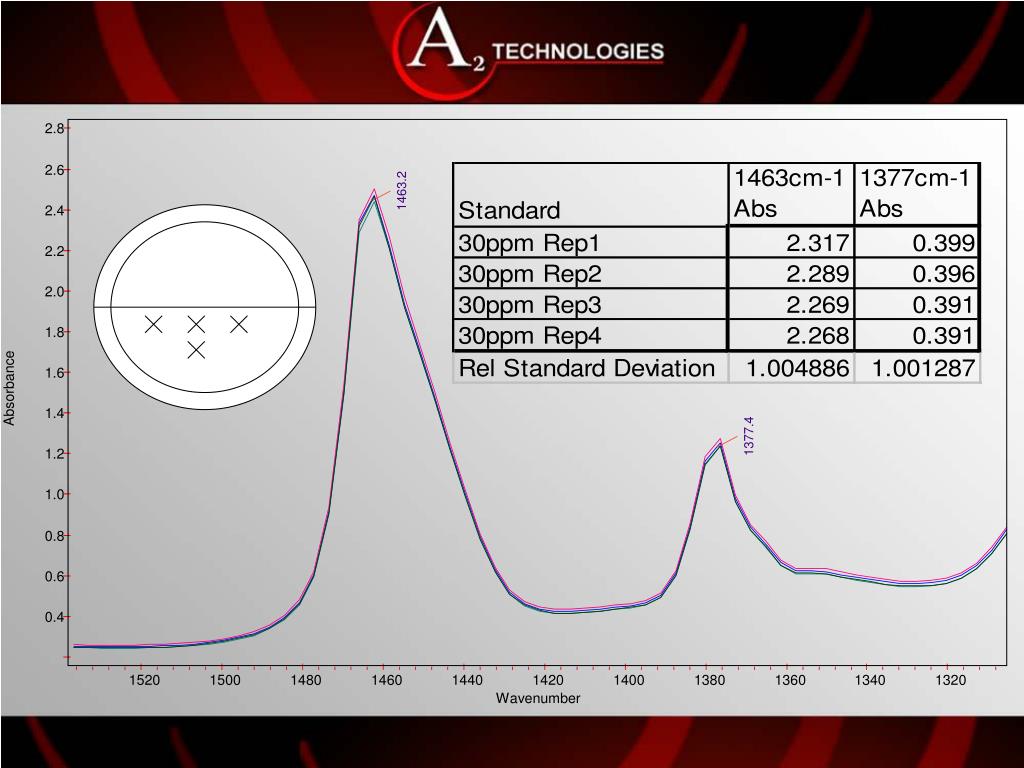1024x768 pixels.
Task: Click the lowest X mark in the circle diagram
Action: tap(197, 349)
